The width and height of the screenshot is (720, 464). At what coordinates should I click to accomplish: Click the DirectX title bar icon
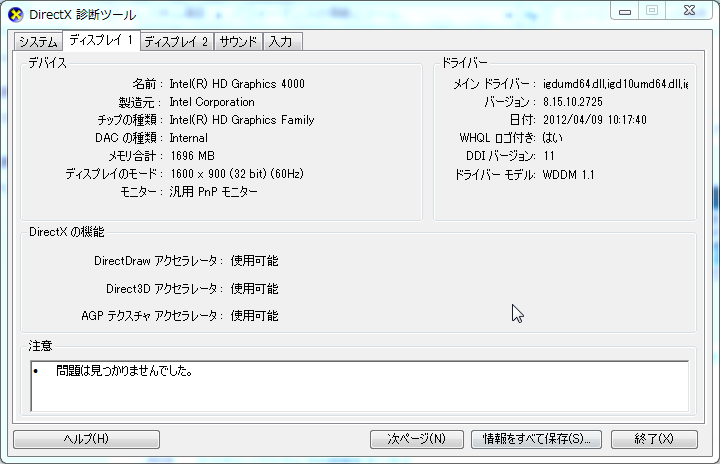[16, 15]
